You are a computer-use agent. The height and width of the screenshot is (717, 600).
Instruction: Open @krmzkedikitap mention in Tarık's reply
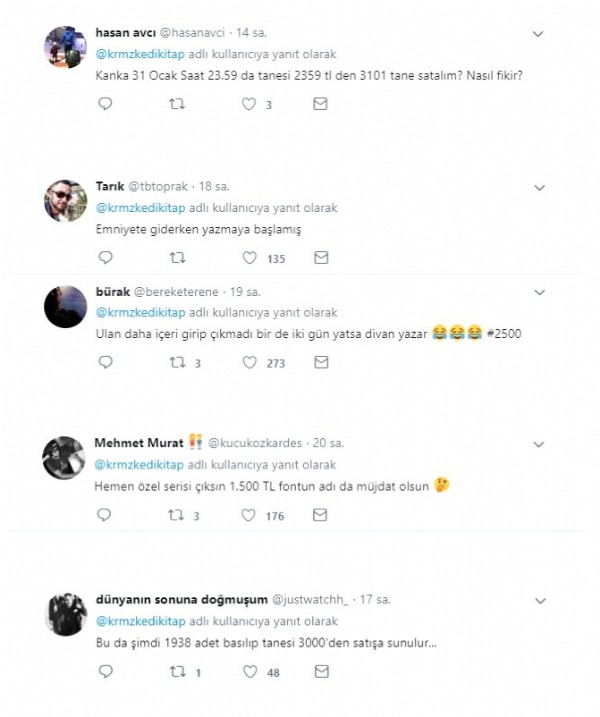pyautogui.click(x=140, y=208)
